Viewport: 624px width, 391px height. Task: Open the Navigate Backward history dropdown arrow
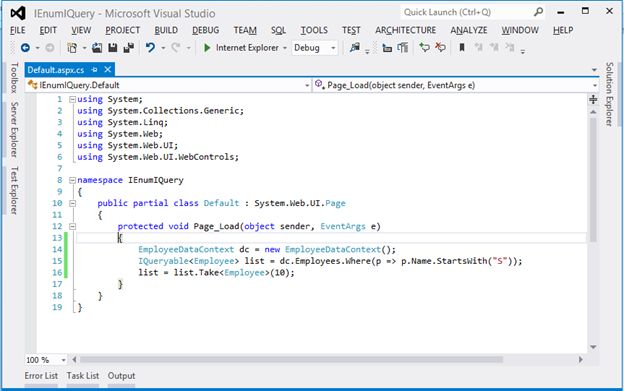point(37,48)
